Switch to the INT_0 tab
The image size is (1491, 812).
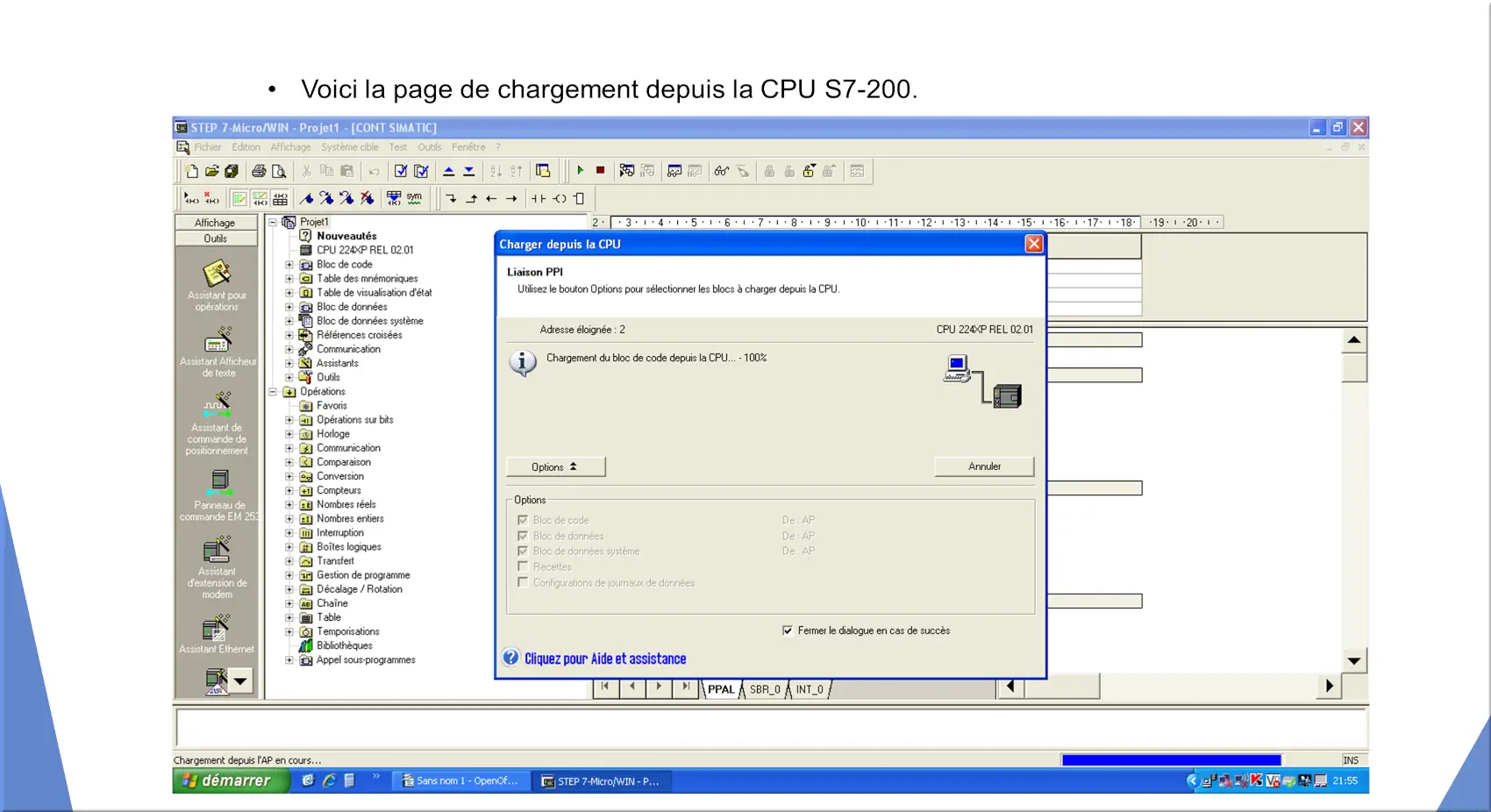point(810,689)
